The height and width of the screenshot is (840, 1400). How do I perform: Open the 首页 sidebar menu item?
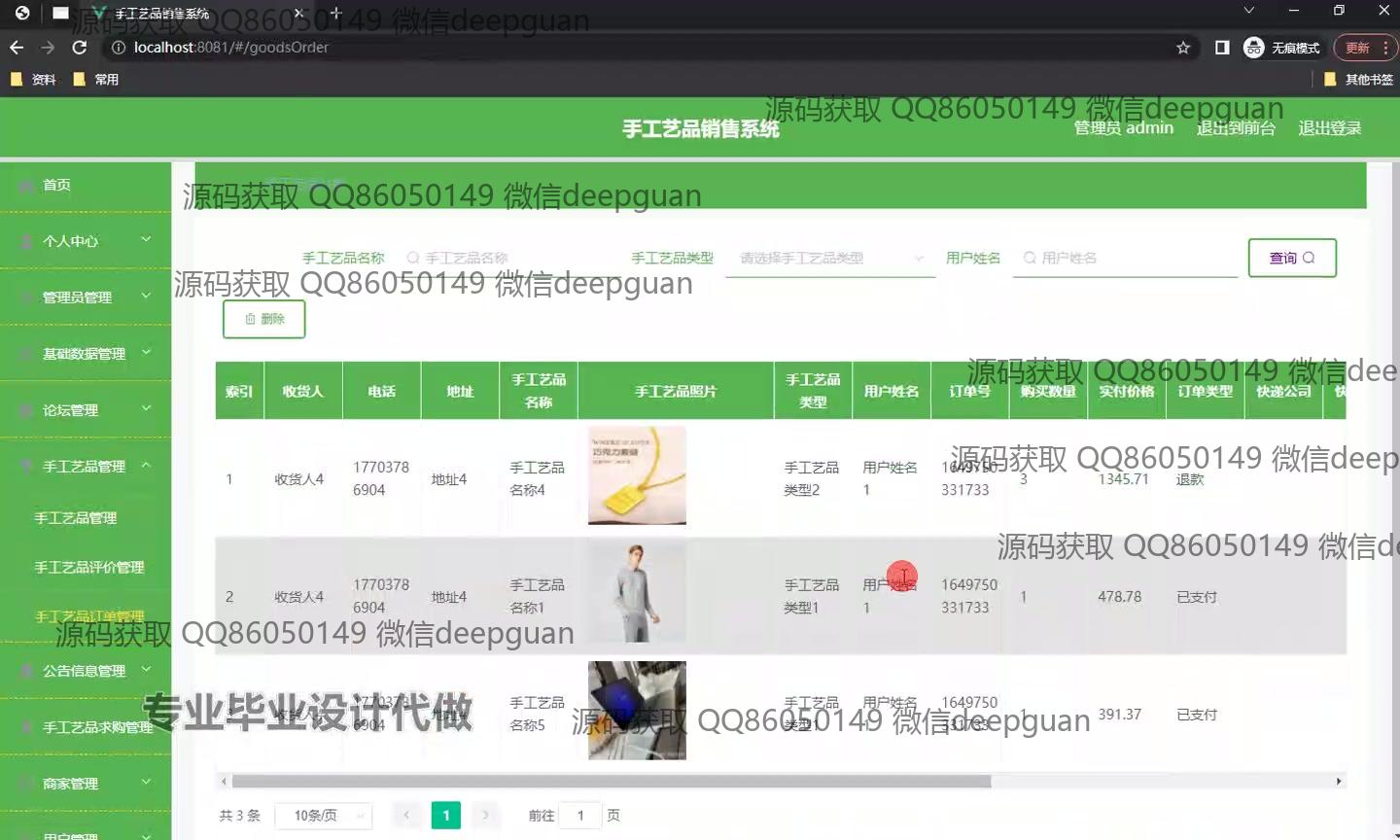coord(86,185)
